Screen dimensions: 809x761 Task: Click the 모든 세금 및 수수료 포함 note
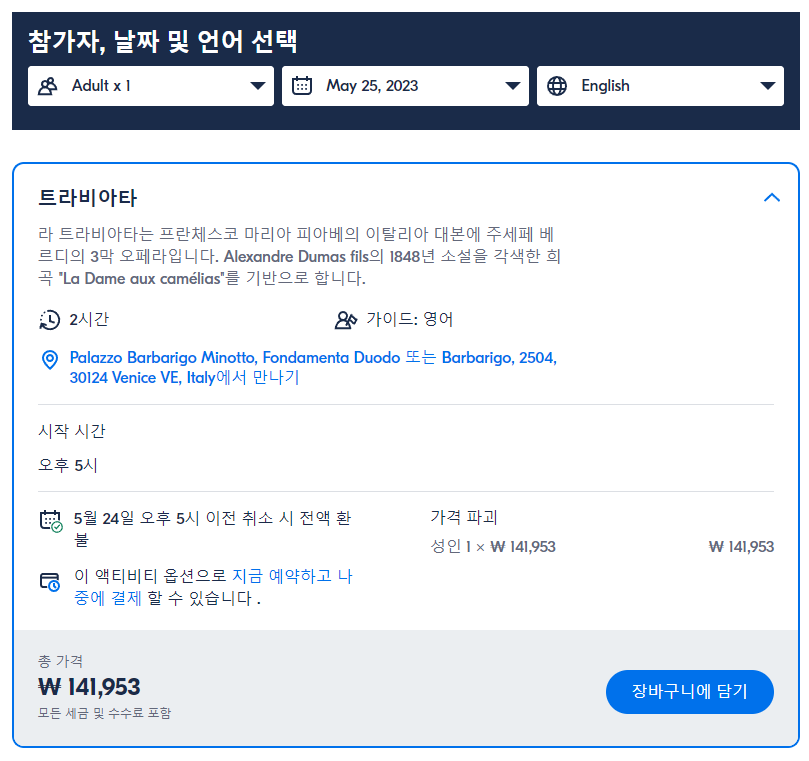[104, 713]
